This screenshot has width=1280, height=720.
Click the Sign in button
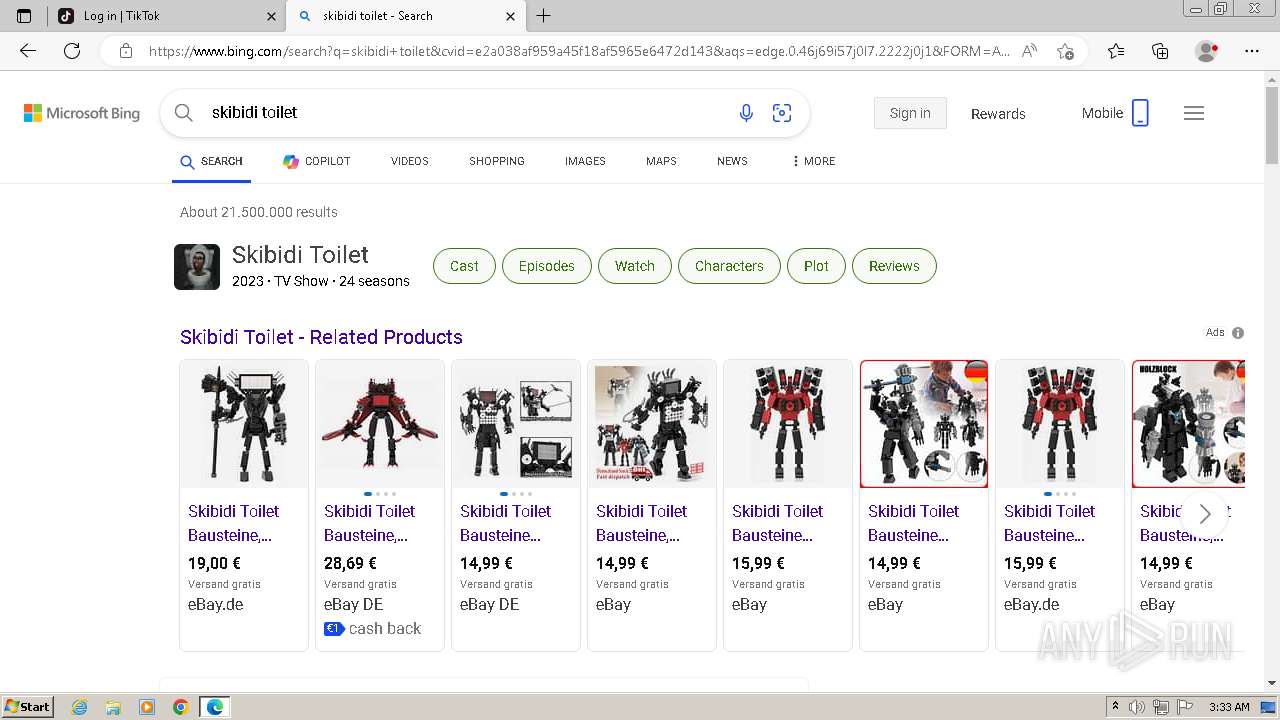[x=910, y=113]
